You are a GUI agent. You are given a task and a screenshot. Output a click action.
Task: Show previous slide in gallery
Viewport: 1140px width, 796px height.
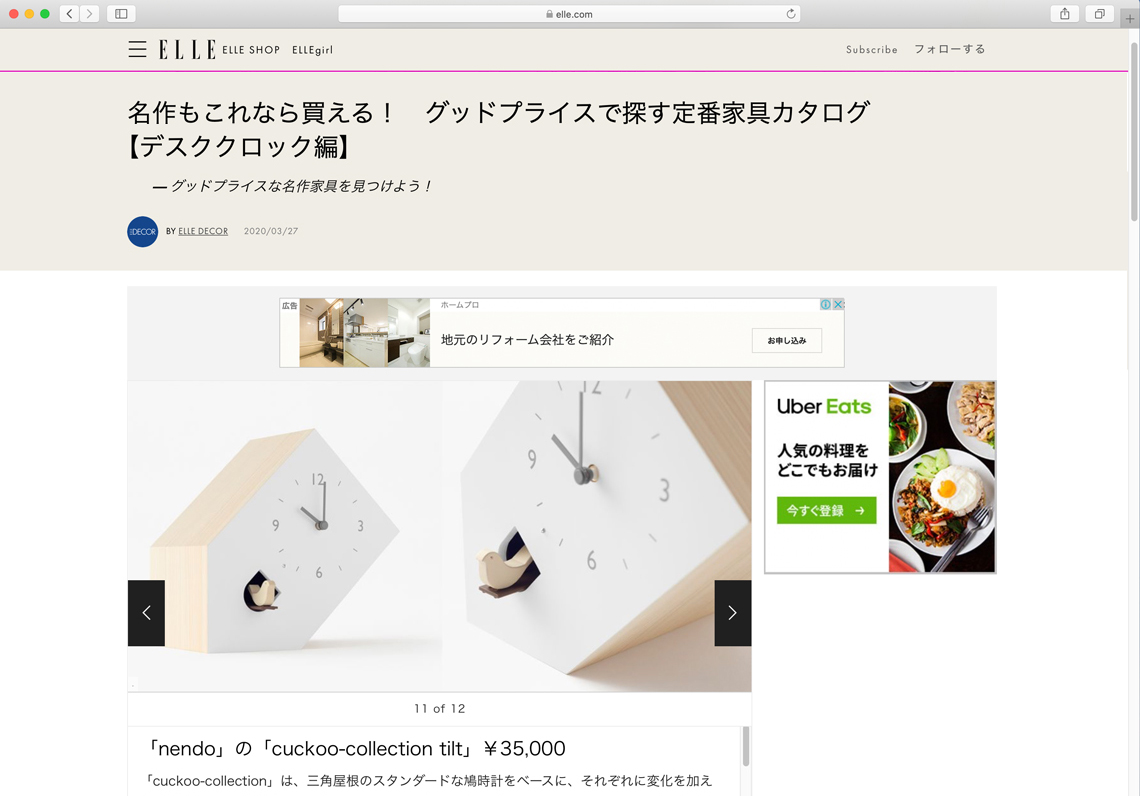(x=146, y=613)
